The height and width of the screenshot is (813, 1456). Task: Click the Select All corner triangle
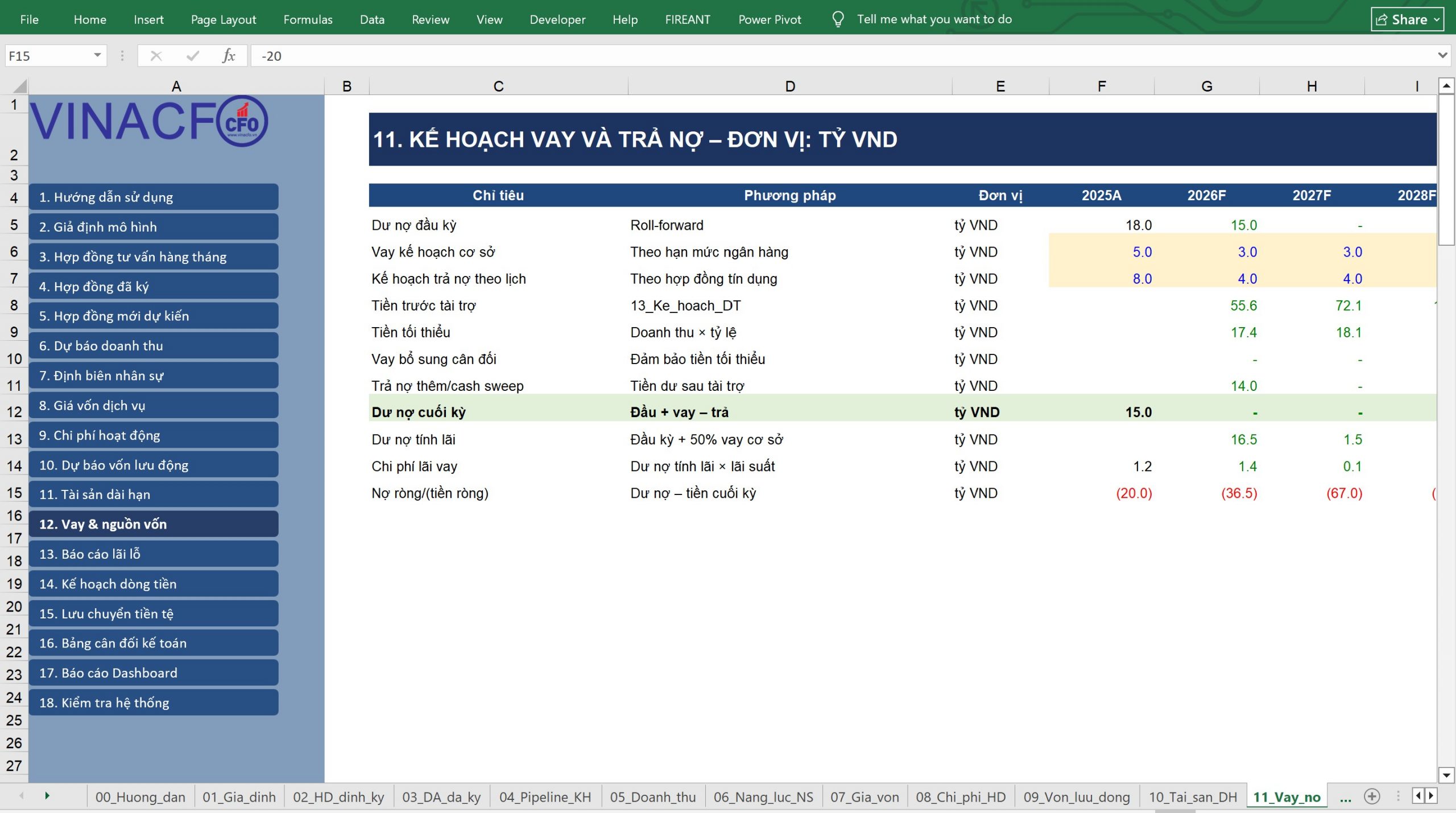coord(19,86)
